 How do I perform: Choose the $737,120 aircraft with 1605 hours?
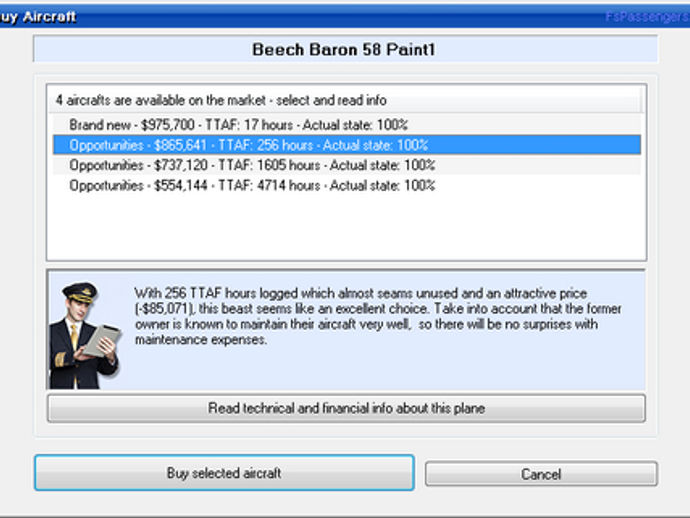click(347, 165)
